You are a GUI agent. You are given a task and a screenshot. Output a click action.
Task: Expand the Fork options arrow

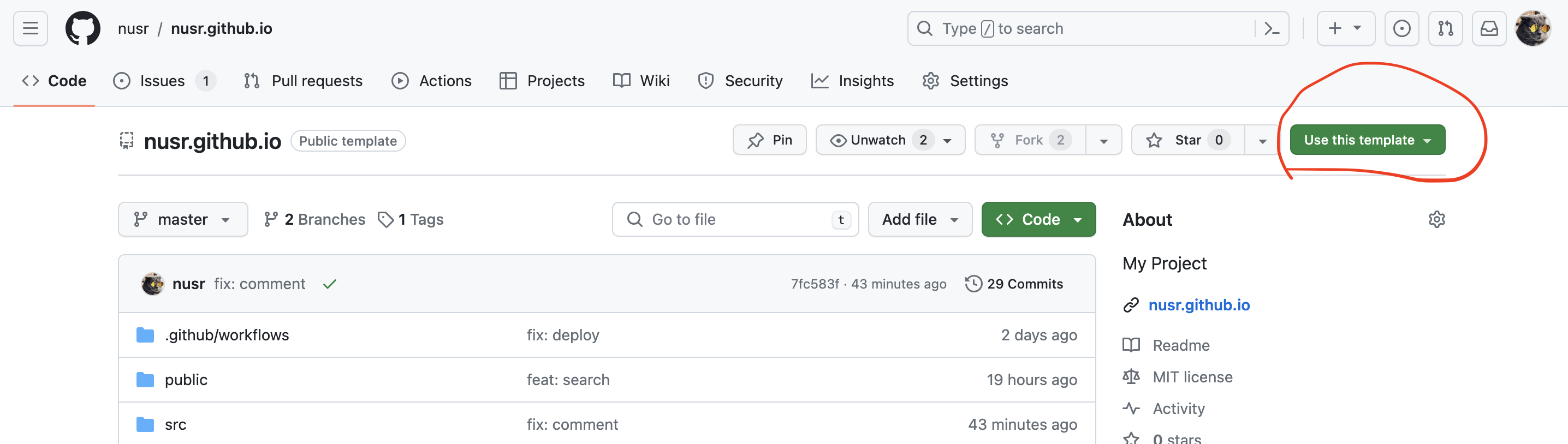tap(1103, 140)
